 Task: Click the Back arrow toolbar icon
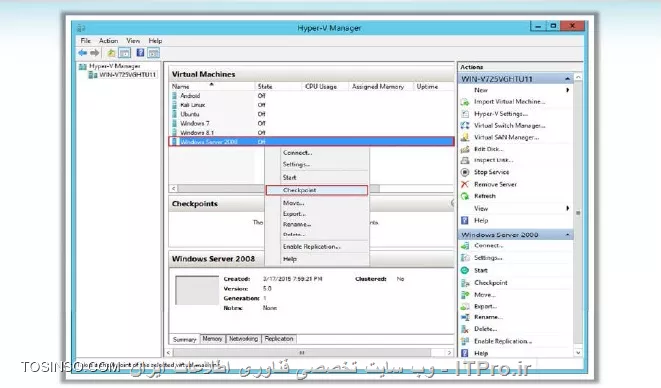[82, 53]
